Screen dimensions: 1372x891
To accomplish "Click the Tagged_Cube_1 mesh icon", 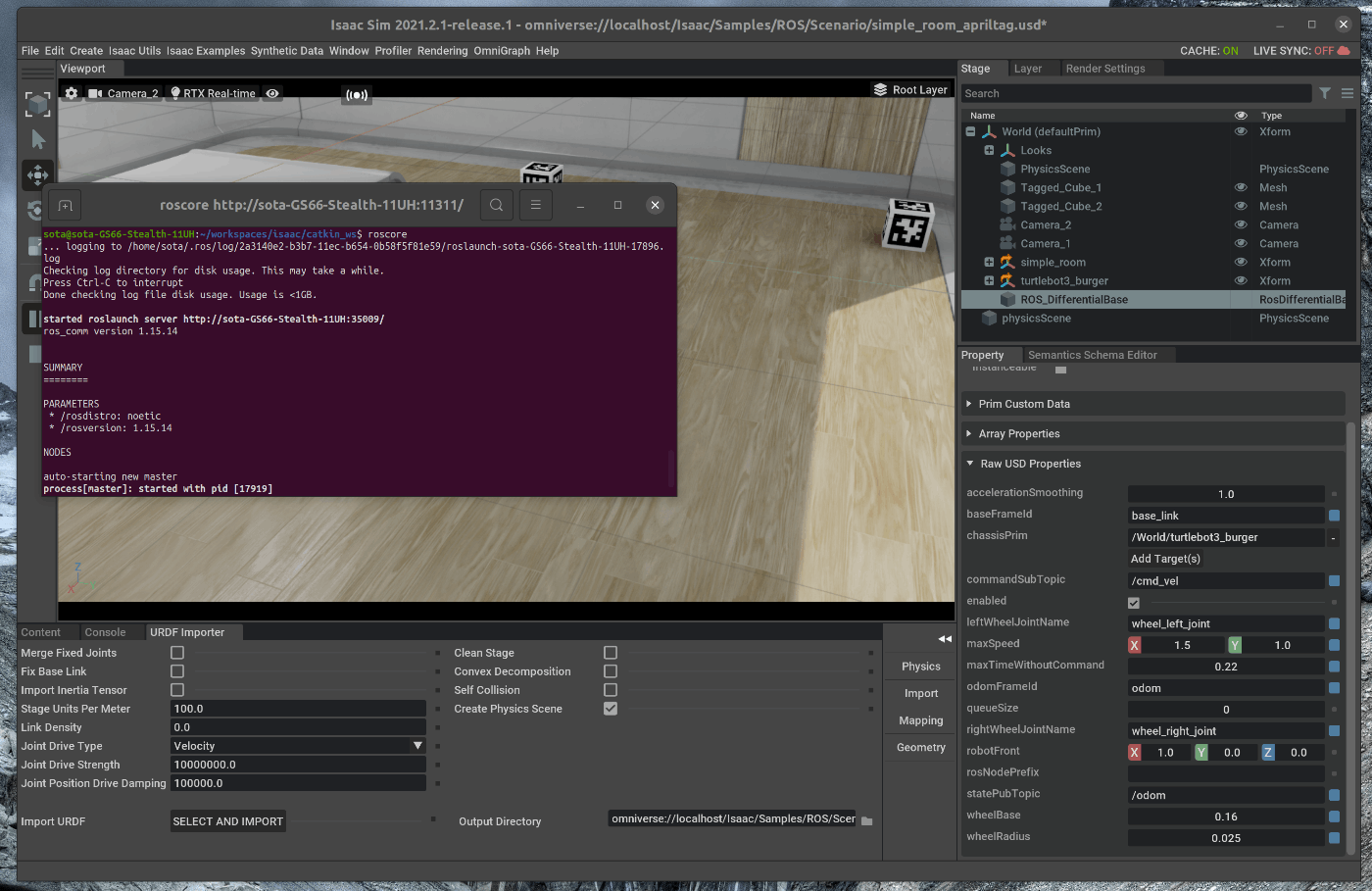I will tap(1007, 187).
